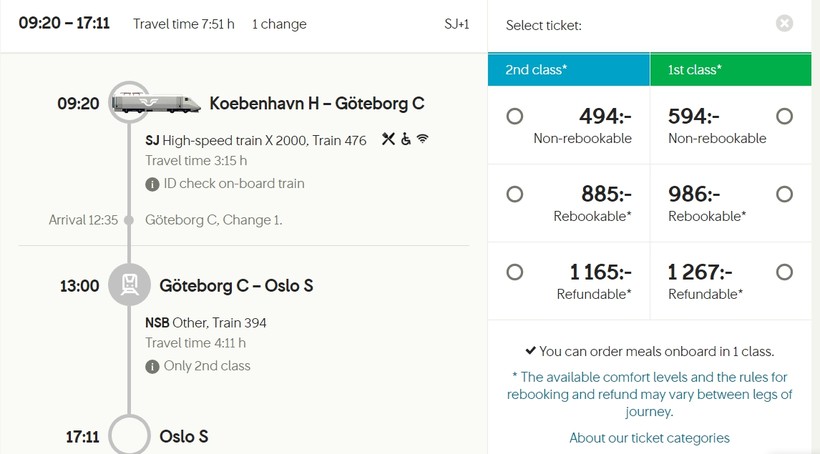
Task: Click the Wi-Fi amenity icon
Action: [x=423, y=139]
